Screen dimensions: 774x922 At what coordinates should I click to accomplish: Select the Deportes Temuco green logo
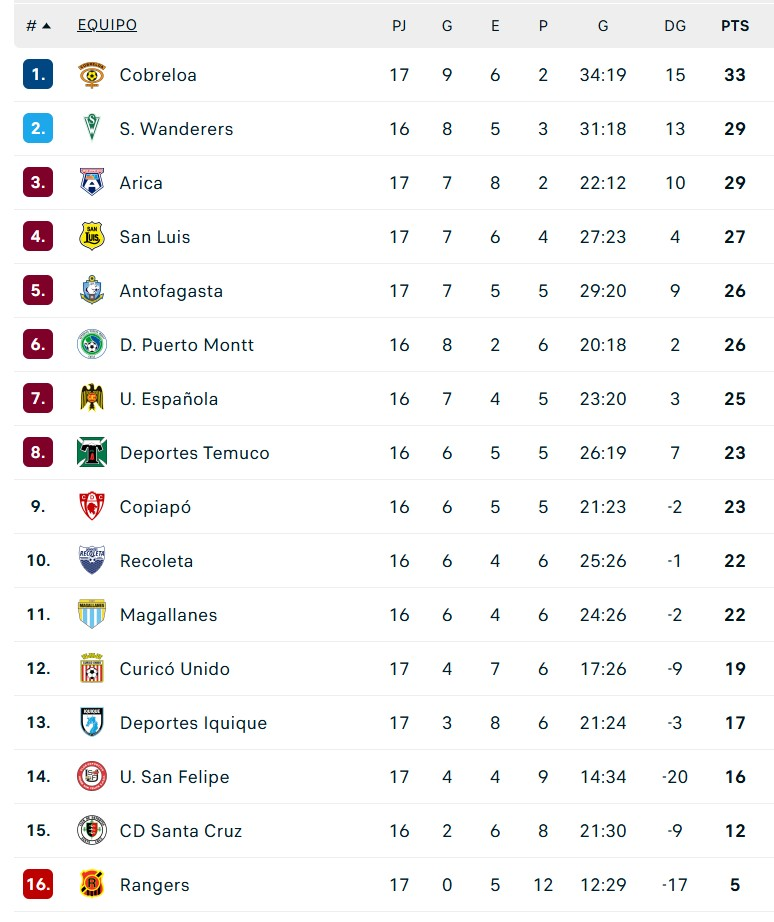coord(92,452)
